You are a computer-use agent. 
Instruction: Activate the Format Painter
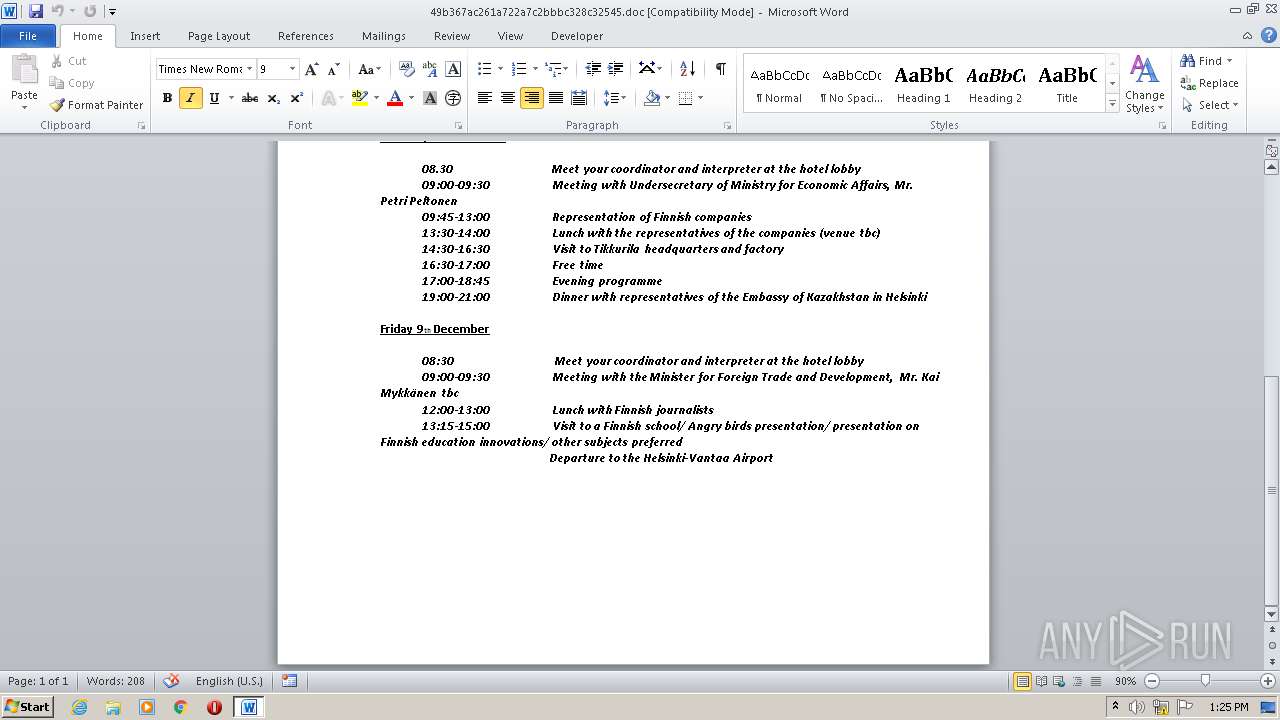click(96, 105)
